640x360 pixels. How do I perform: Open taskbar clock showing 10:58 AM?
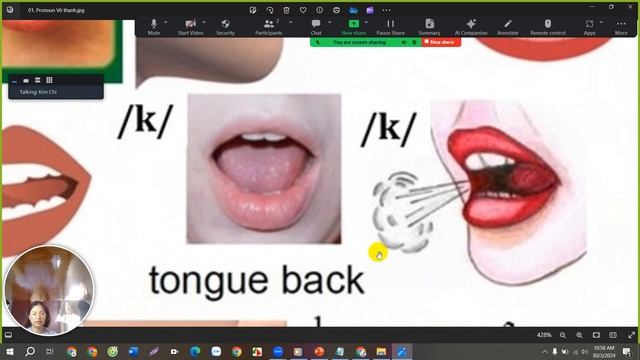(604, 351)
